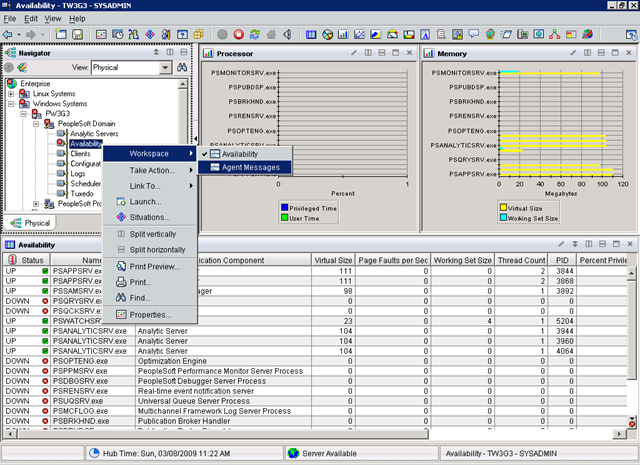The width and height of the screenshot is (640, 465).
Task: Click the Save workspace toolbar icon
Action: click(78, 35)
